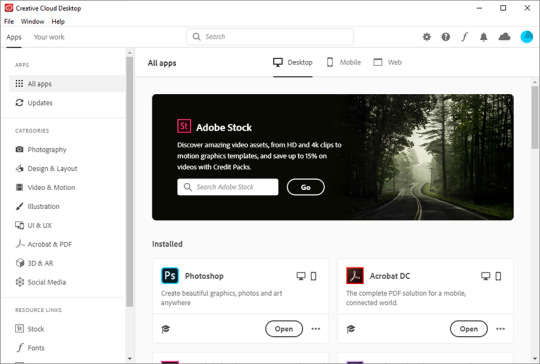Open the Window menu
540x364 pixels.
(32, 21)
